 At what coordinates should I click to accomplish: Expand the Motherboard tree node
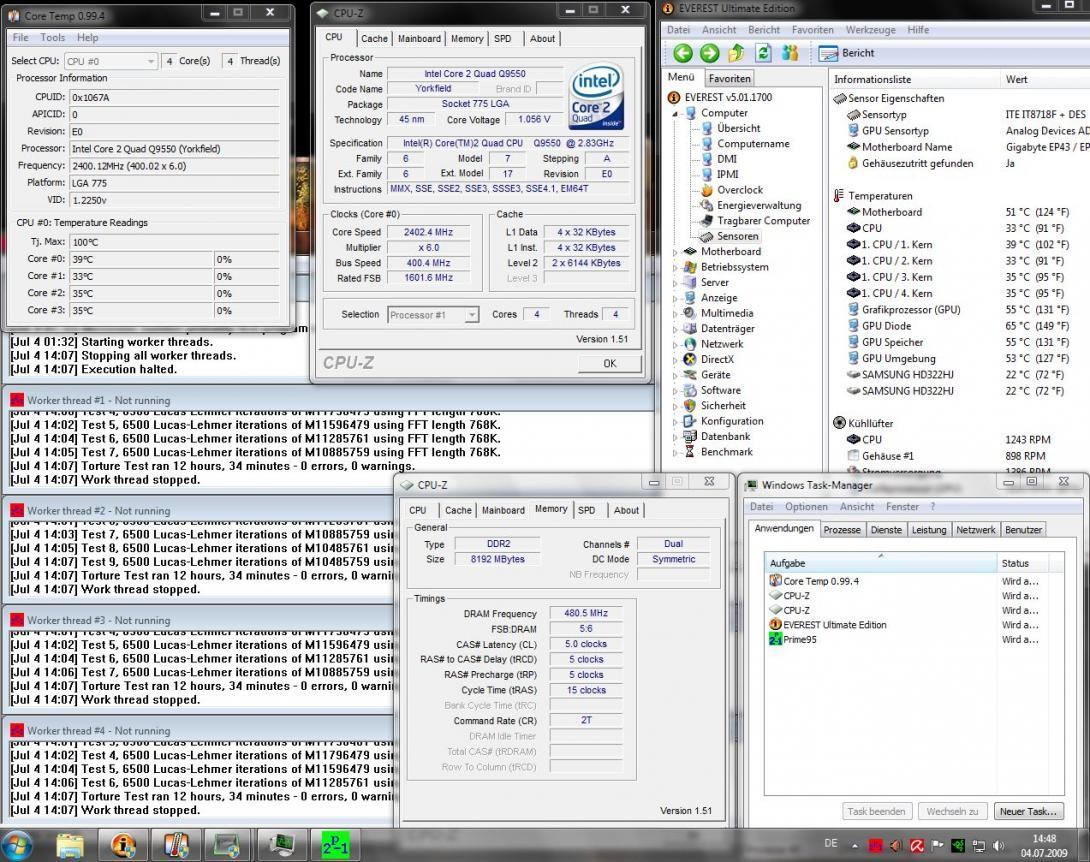pos(674,252)
